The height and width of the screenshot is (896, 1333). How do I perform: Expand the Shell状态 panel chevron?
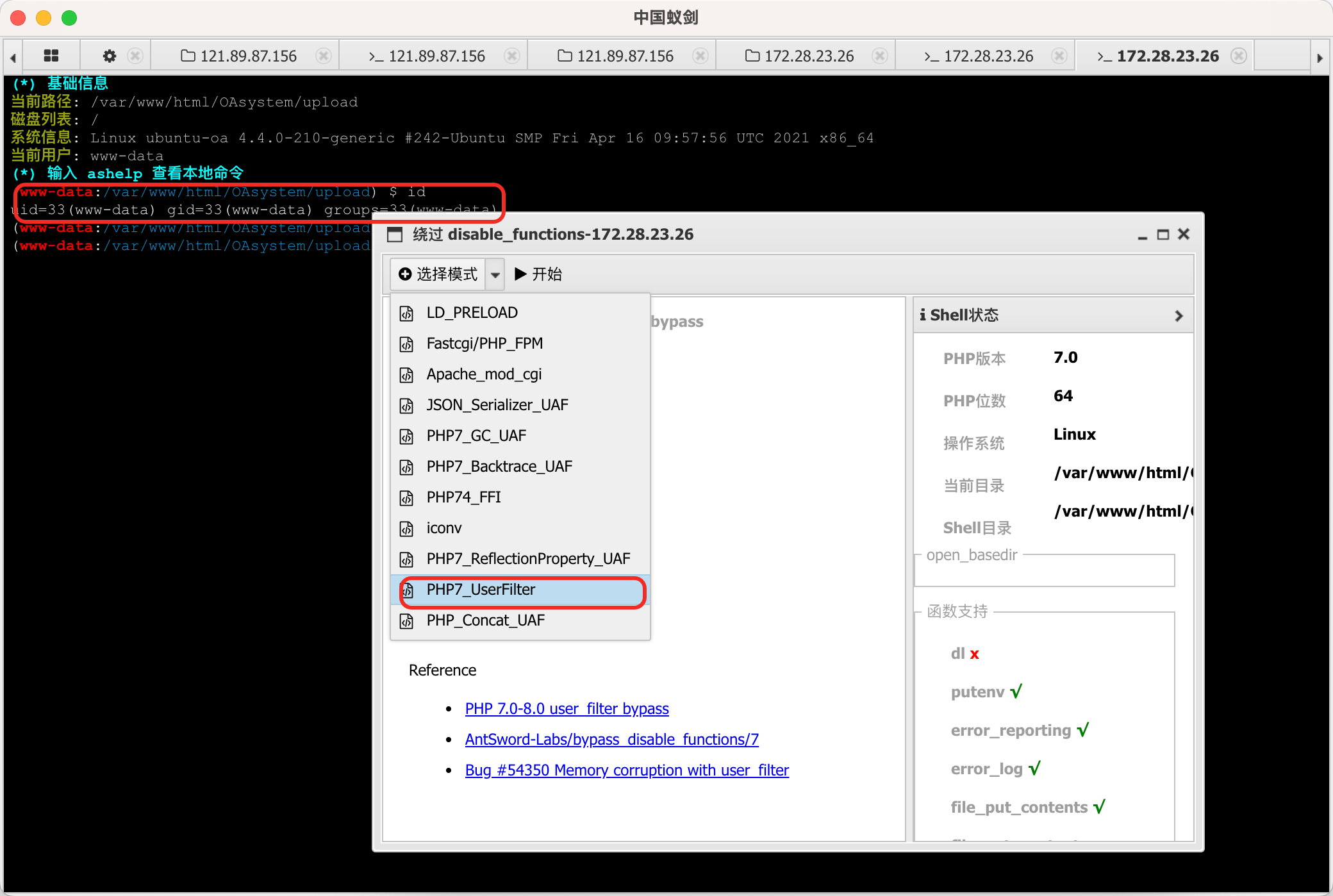[x=1179, y=316]
